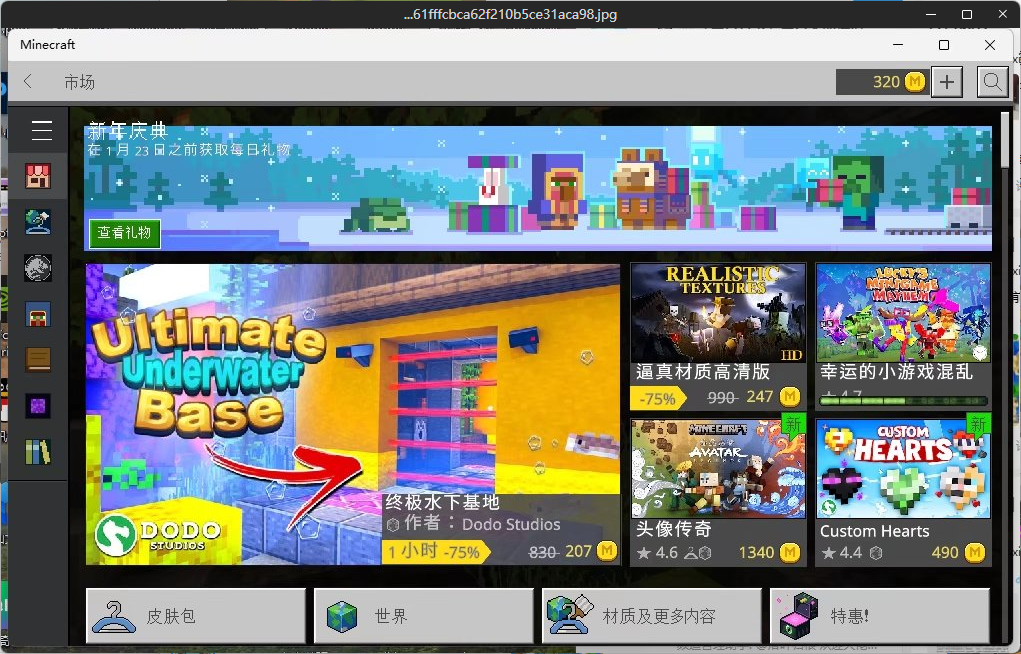Click the Minecoin icon beside price 247
The width and height of the screenshot is (1021, 654).
pos(790,396)
